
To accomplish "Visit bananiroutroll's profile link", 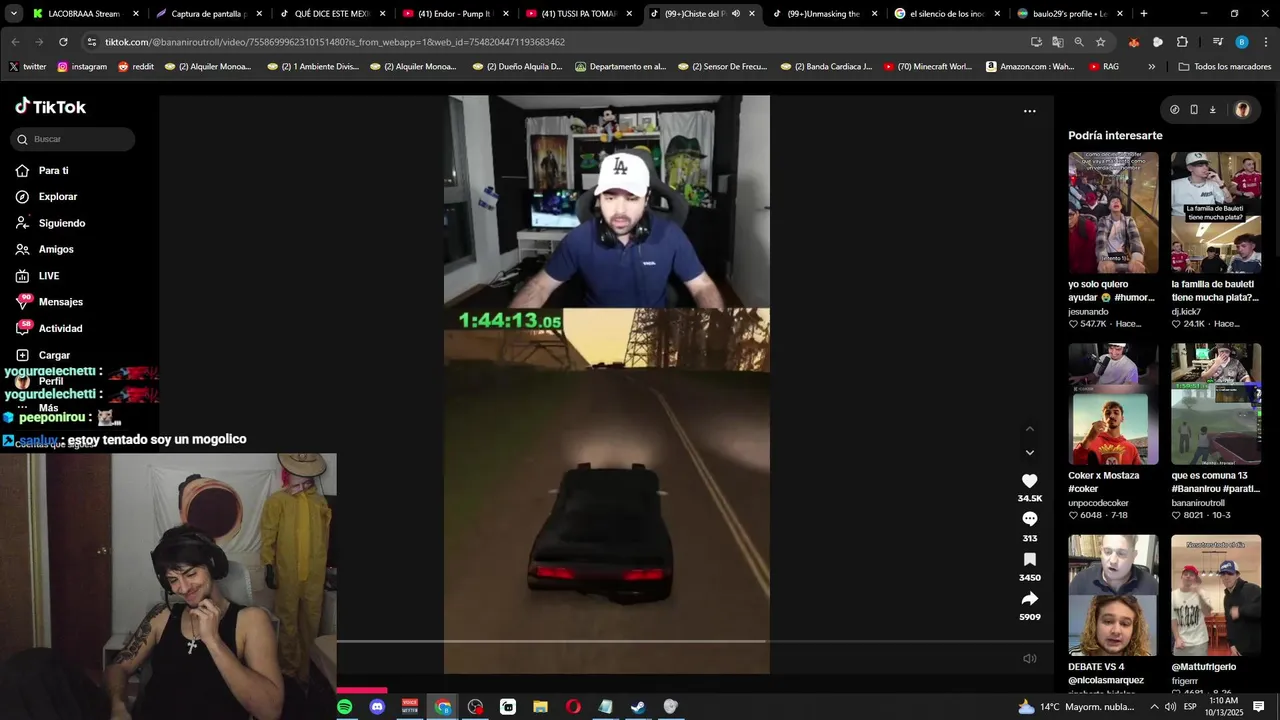I will point(1198,503).
